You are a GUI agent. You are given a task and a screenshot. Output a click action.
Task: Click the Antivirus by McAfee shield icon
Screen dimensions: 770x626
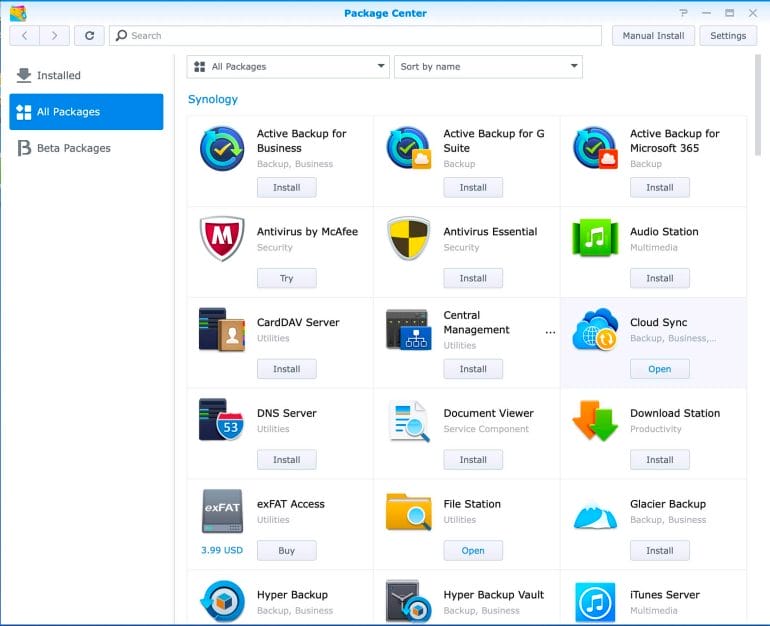tap(222, 239)
